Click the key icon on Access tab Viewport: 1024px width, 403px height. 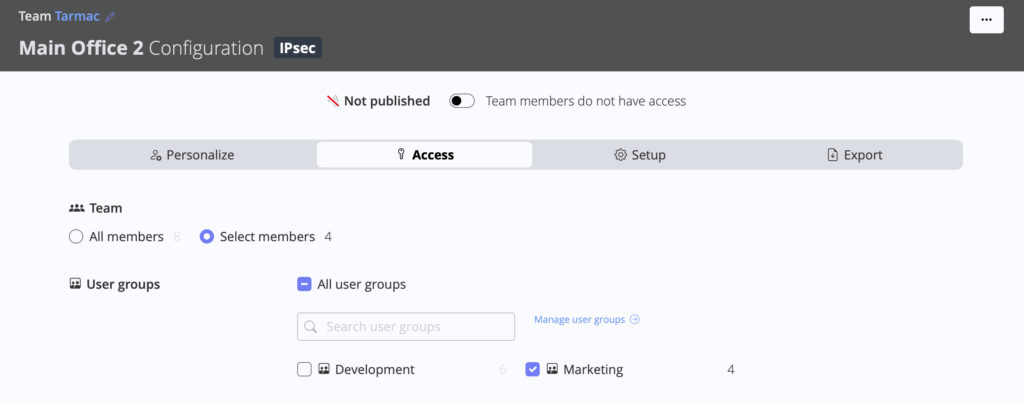(x=401, y=155)
